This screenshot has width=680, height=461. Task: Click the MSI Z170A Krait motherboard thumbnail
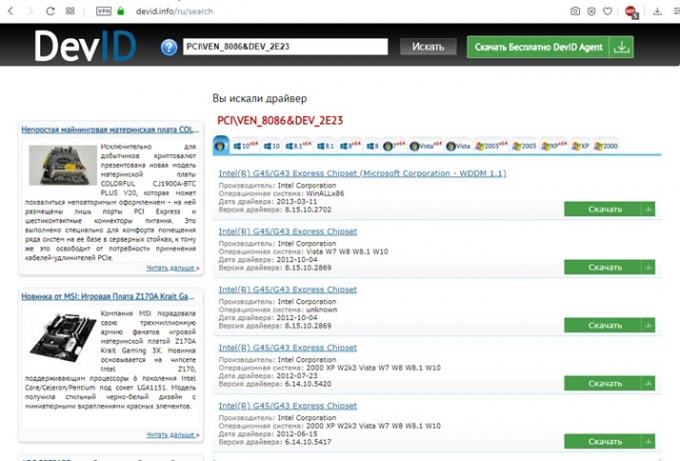63,338
